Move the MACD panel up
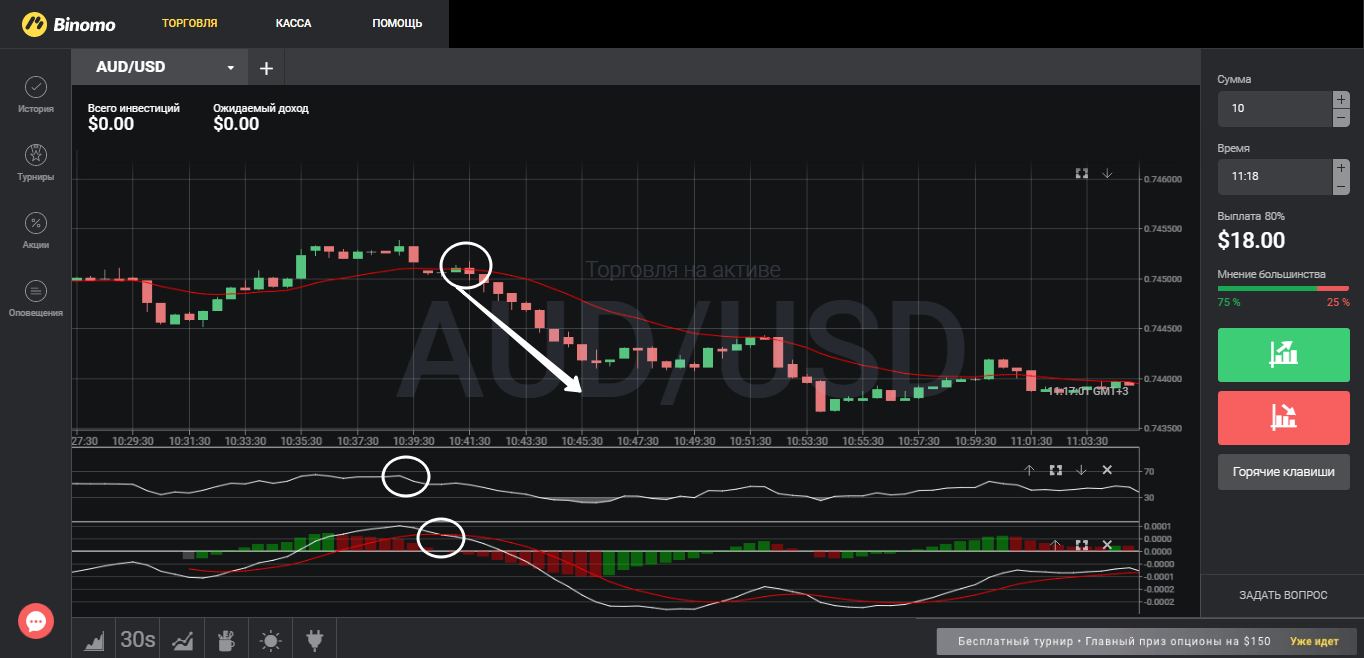The image size is (1364, 658). coord(1055,545)
